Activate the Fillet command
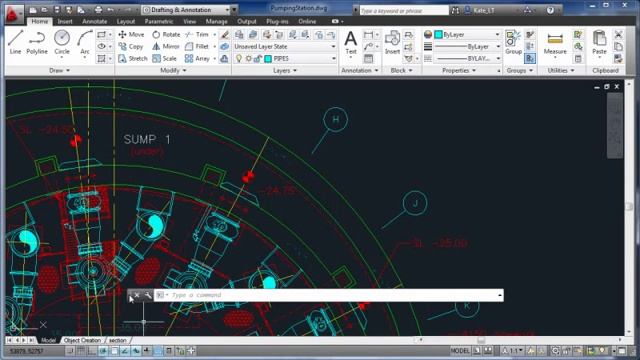640x360 pixels. pos(197,47)
